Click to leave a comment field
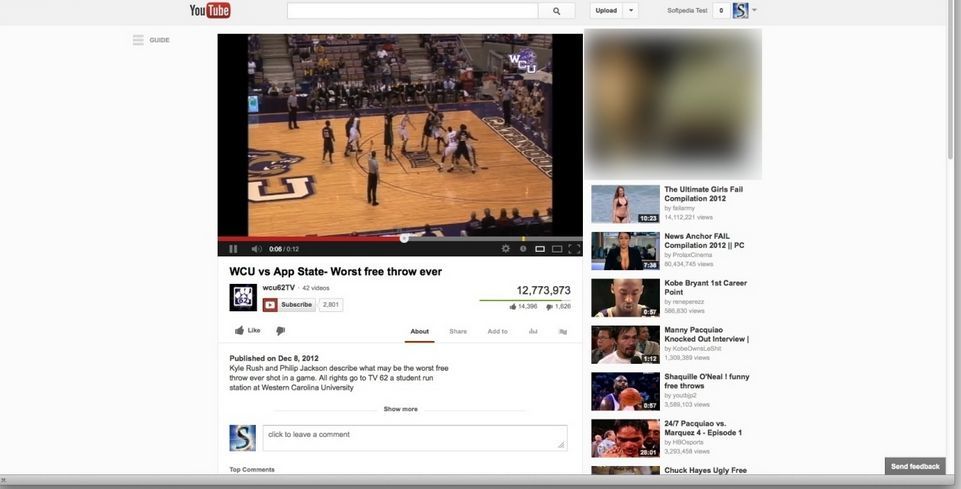This screenshot has width=961, height=489. coord(415,438)
